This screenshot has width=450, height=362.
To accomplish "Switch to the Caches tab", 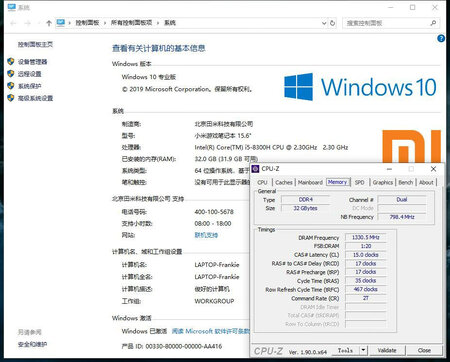I will tap(284, 182).
